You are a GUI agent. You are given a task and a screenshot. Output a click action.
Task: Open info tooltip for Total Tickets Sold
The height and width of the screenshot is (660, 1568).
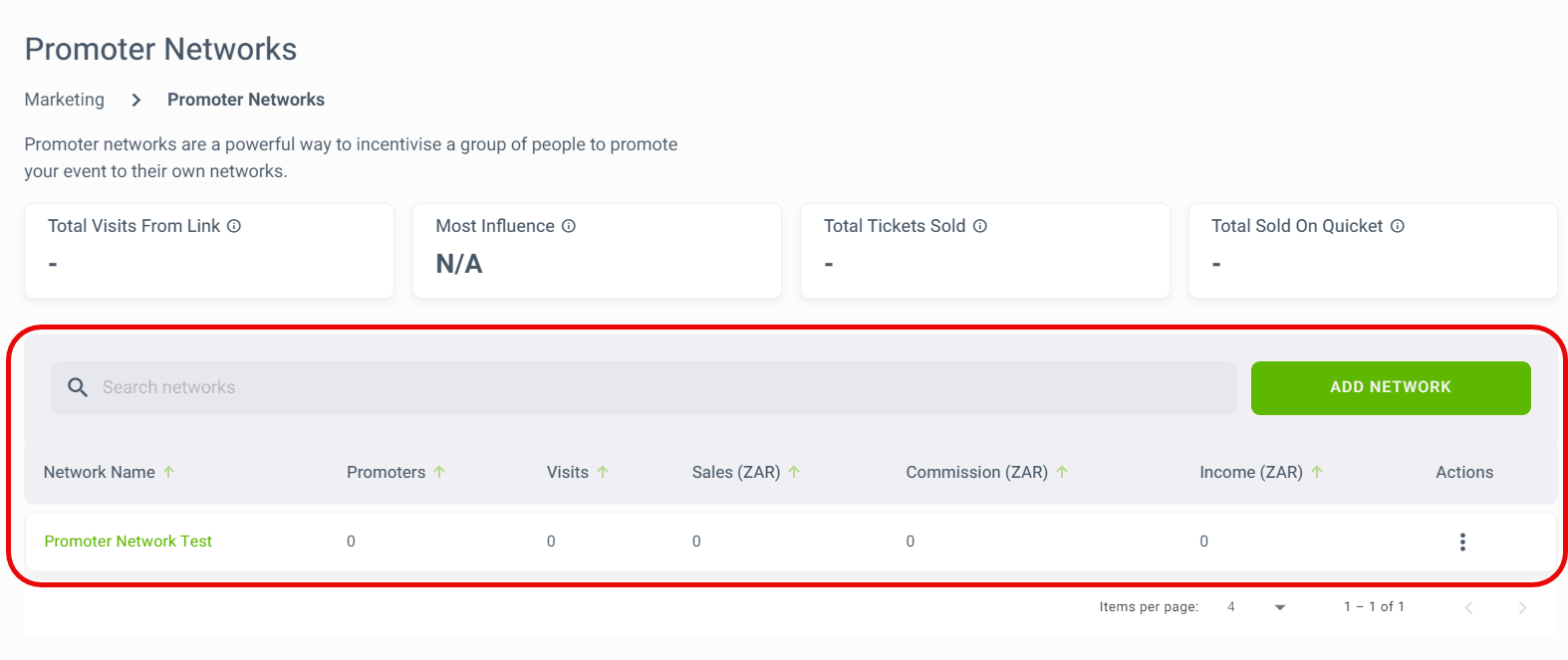(x=980, y=226)
